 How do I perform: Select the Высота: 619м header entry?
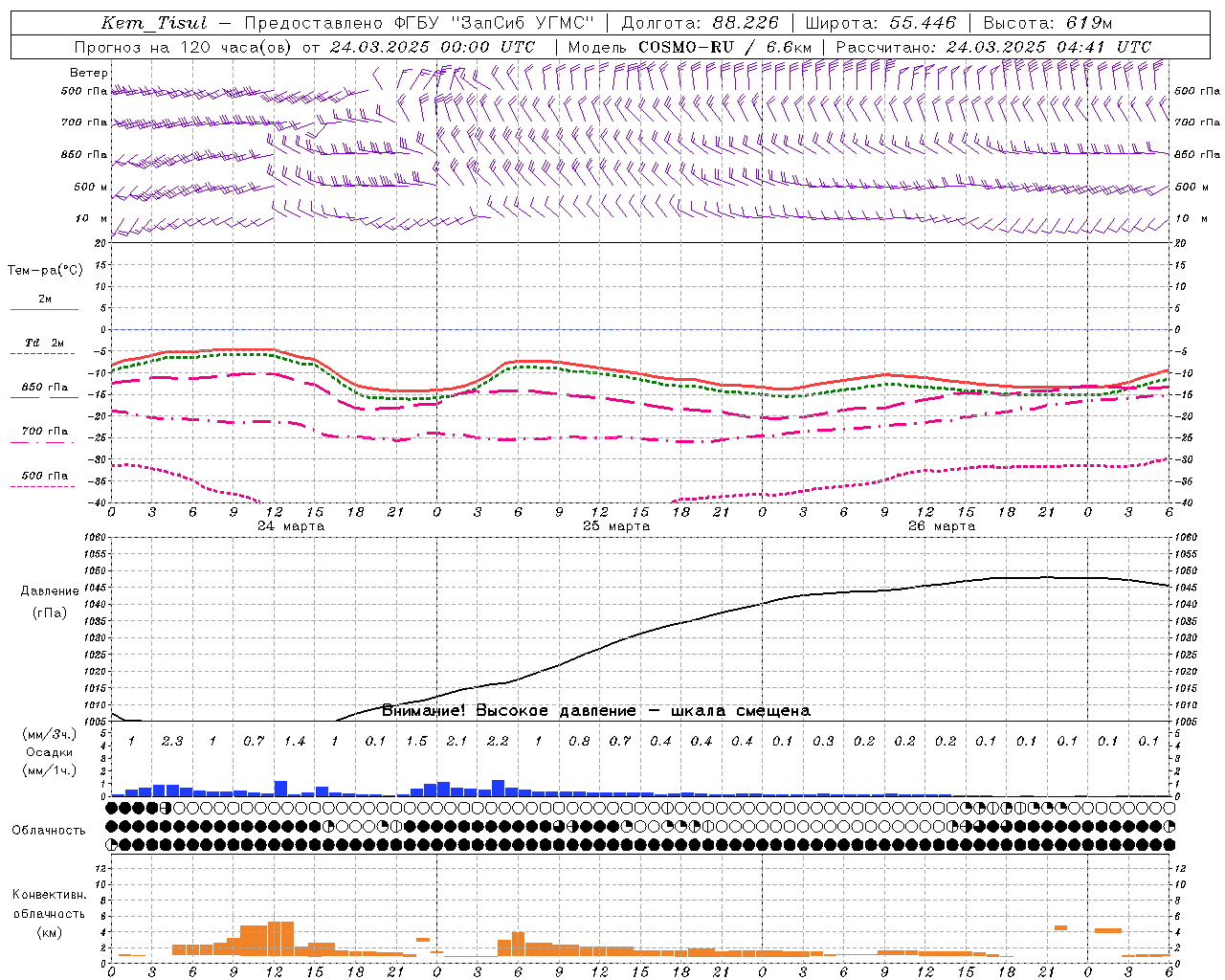[1048, 23]
